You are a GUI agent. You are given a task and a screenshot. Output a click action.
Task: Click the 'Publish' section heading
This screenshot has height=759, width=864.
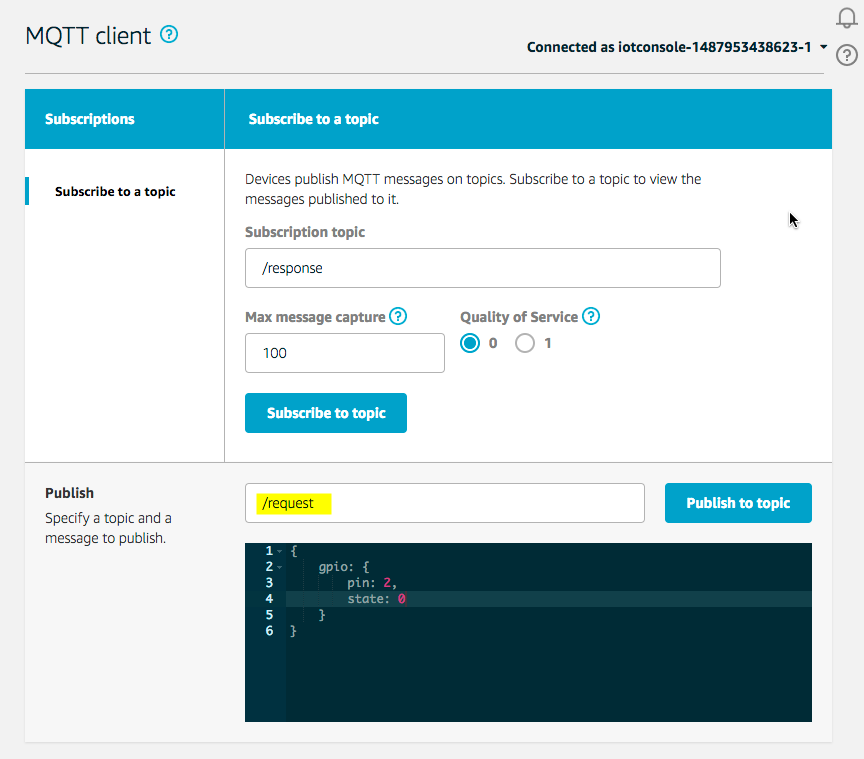click(69, 493)
